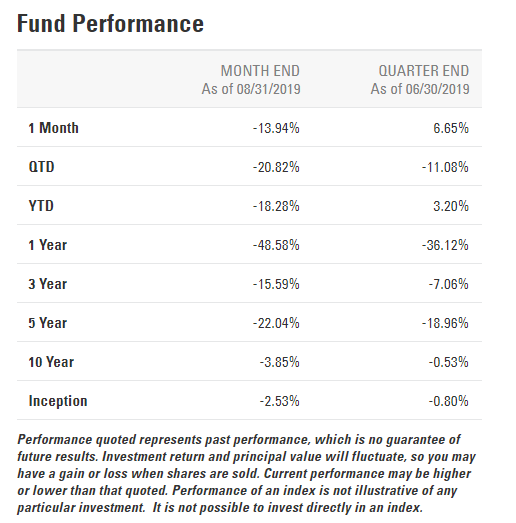The height and width of the screenshot is (523, 516).
Task: Click the -48.58% one-year value
Action: click(276, 245)
